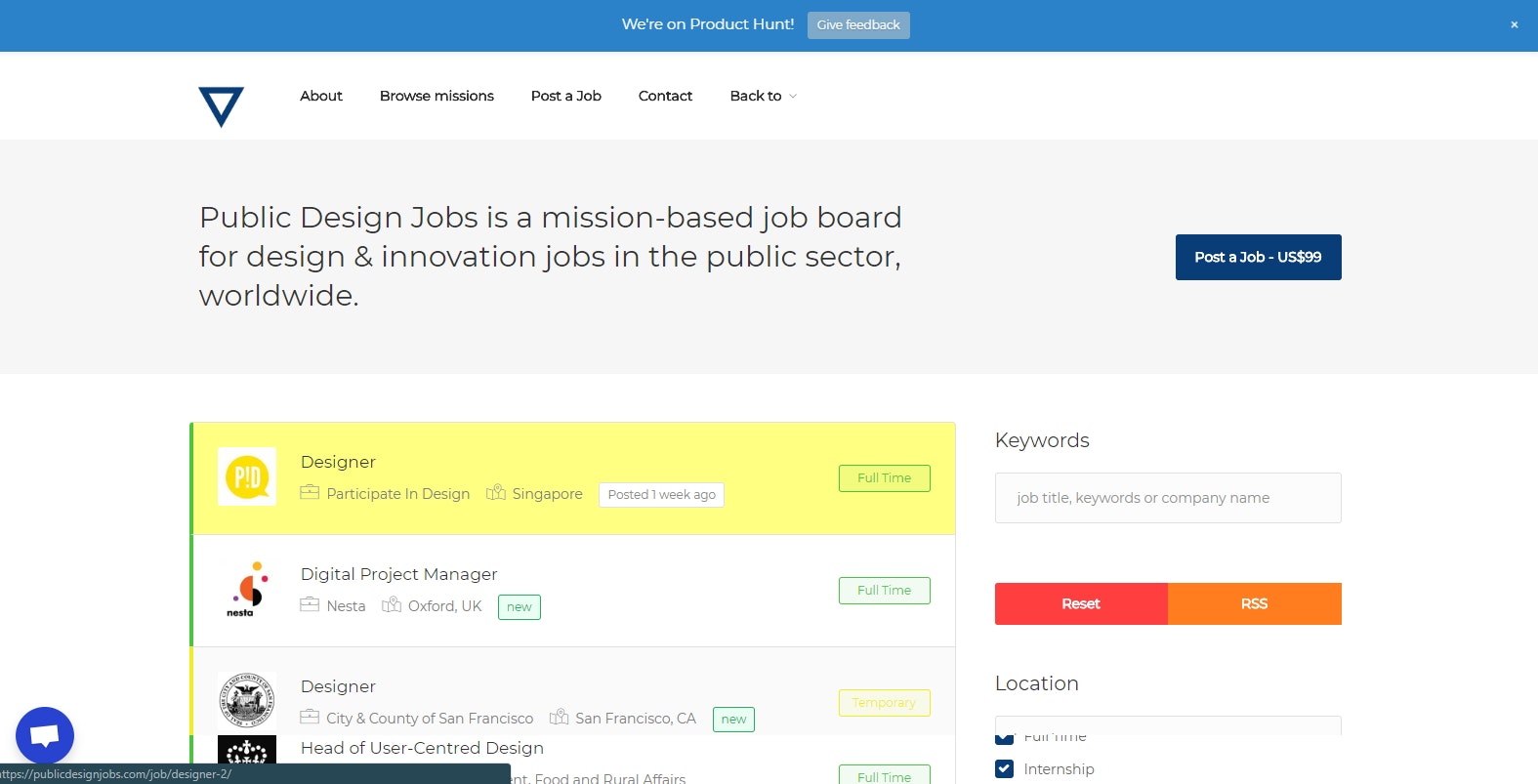Expand the Back to dropdown menu
Viewport: 1538px width, 784px height.
[763, 96]
